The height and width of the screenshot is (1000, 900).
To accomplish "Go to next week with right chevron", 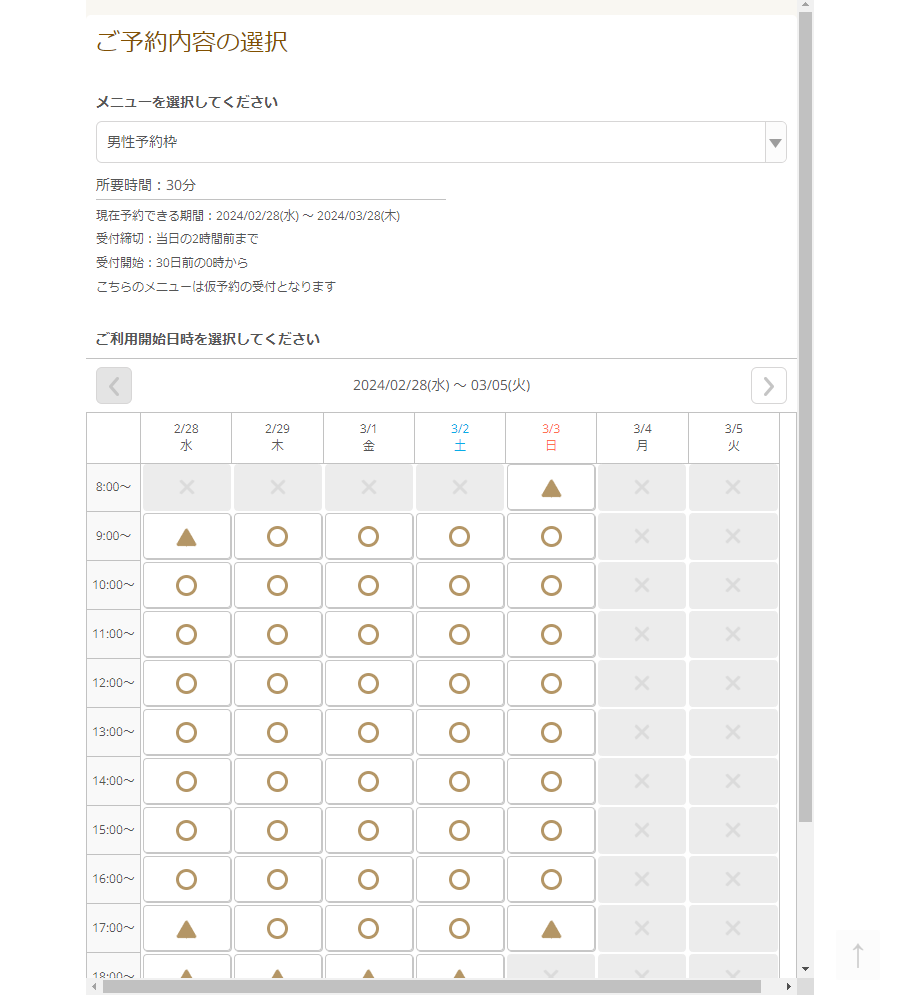I will [768, 386].
